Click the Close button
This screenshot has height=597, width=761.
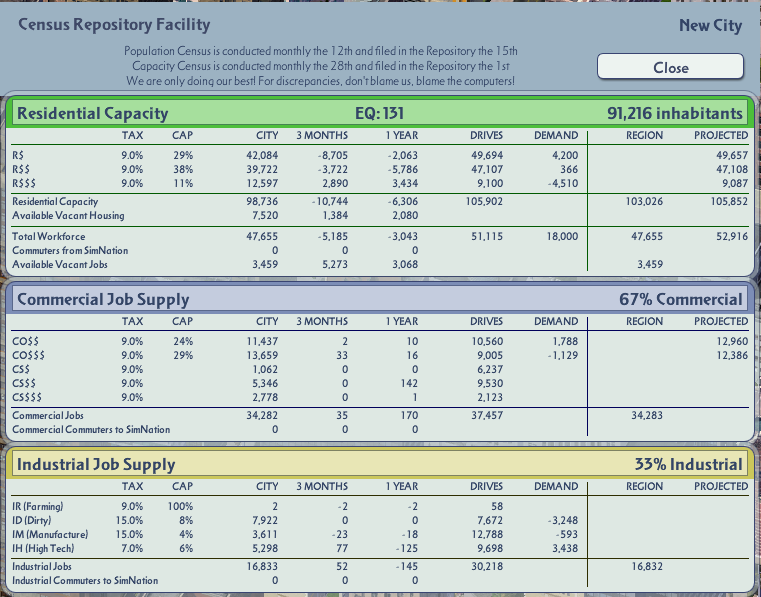(670, 66)
